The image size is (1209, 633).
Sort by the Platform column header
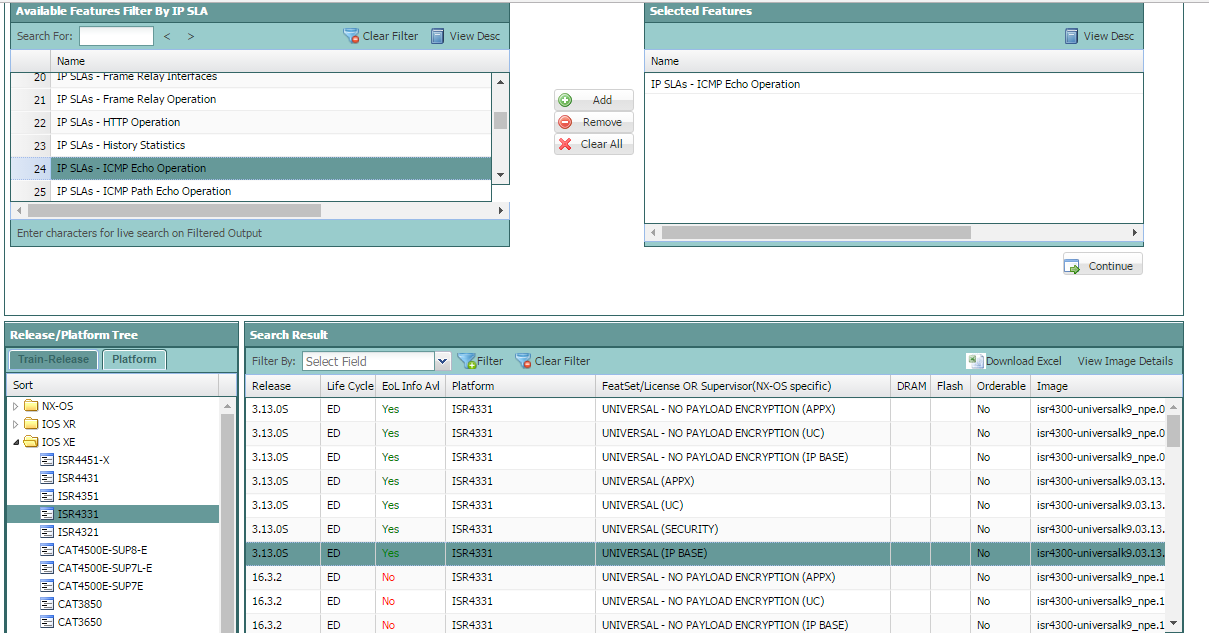520,386
